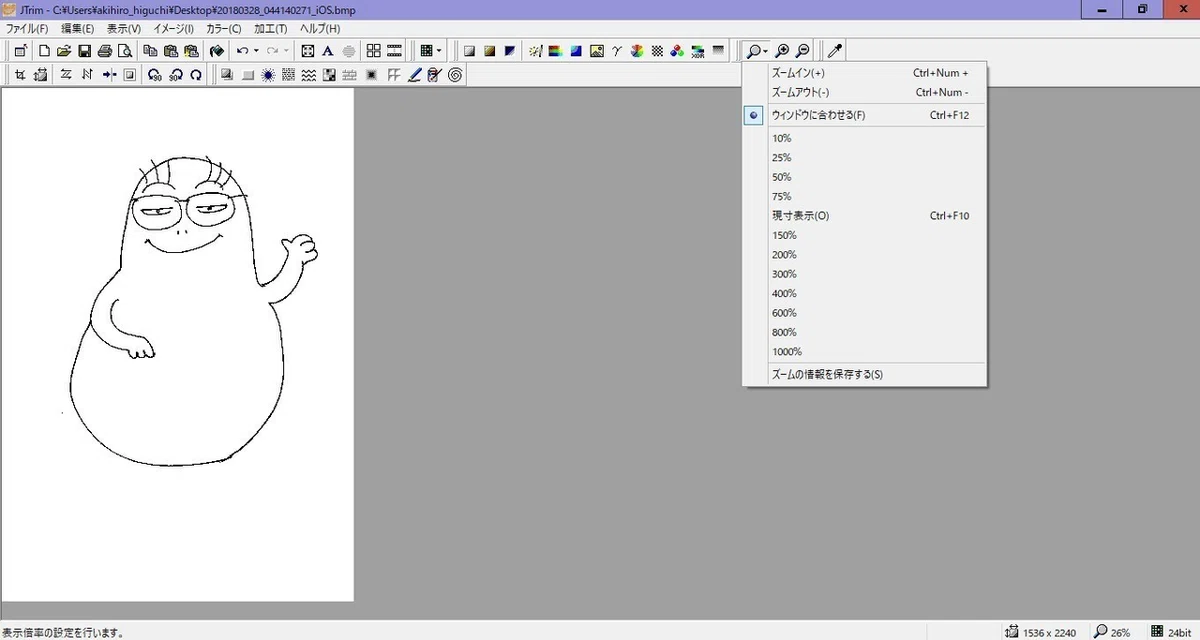1200x640 pixels.
Task: Set zoom to 600%
Action: click(864, 313)
